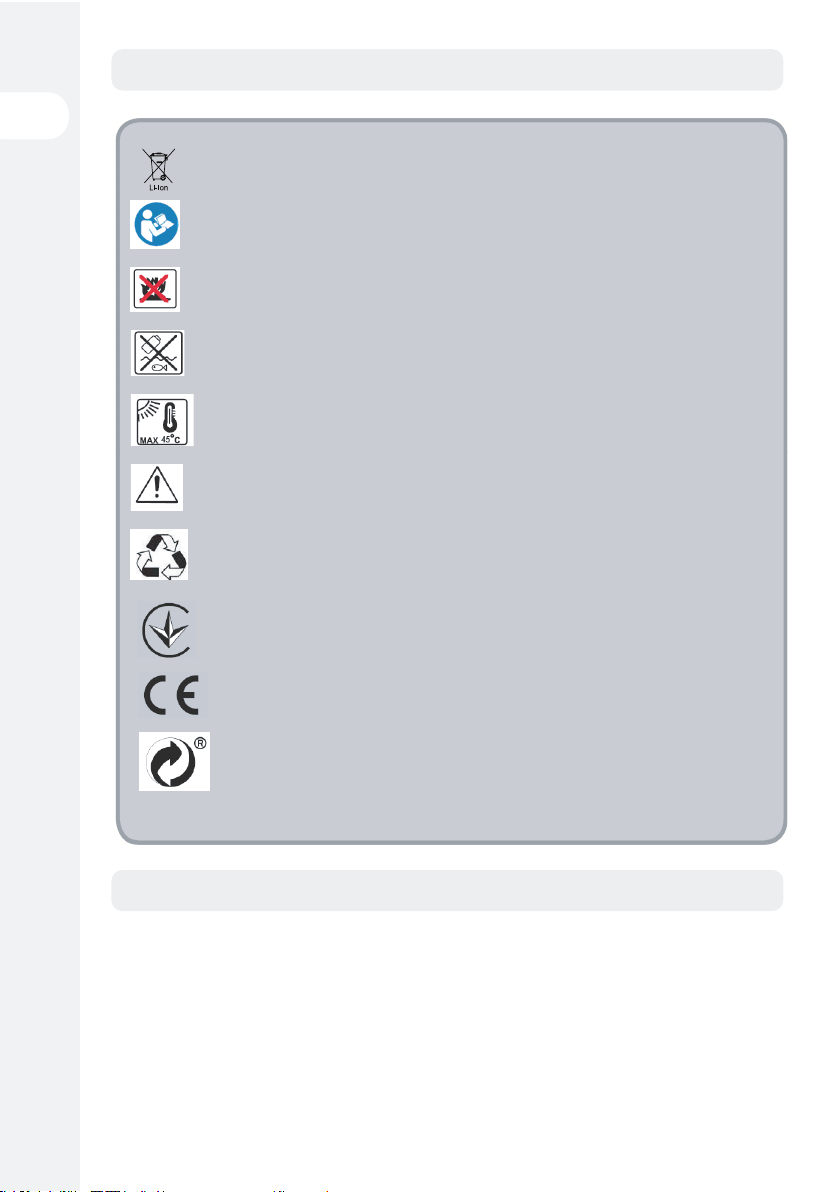This screenshot has height=1192, width=840.
Task: Click the empty gray header bar at top
Action: pyautogui.click(x=447, y=70)
